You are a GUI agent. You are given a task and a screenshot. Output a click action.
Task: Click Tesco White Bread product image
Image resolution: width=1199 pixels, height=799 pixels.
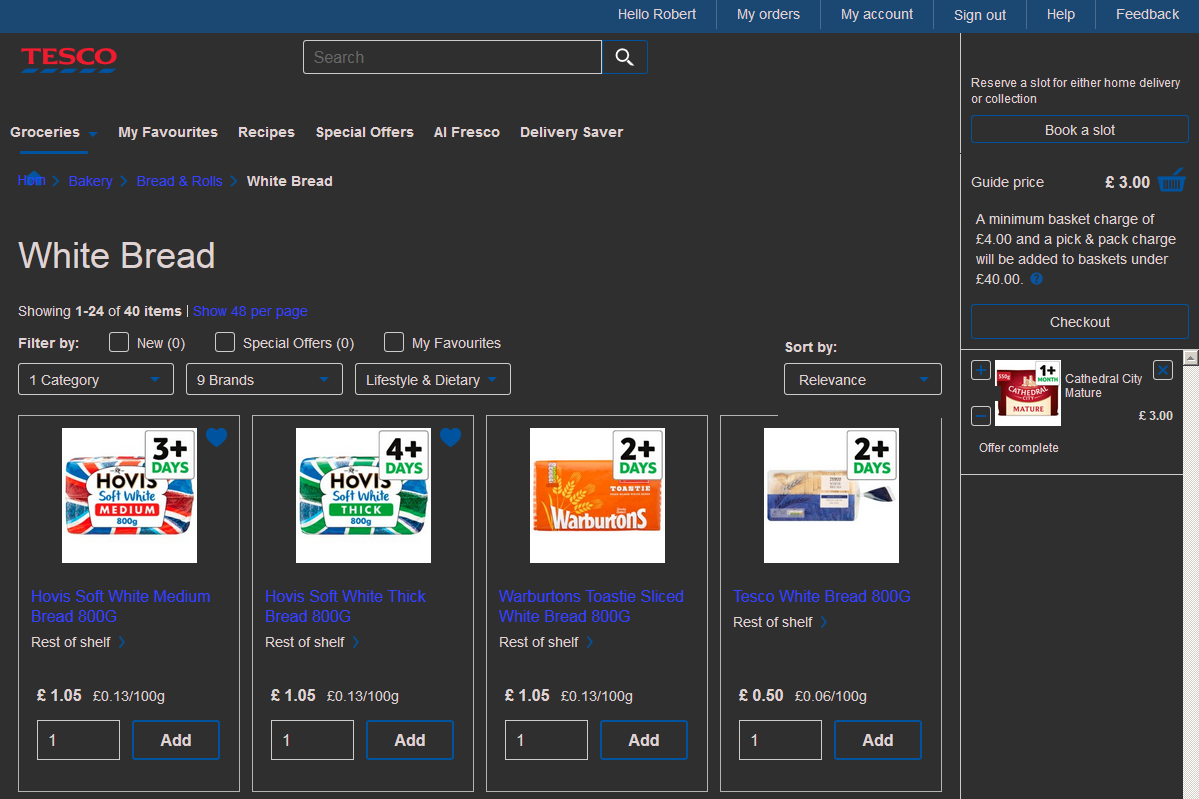[x=831, y=495]
